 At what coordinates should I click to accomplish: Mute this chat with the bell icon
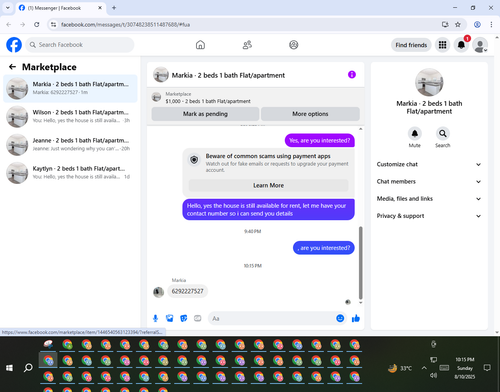click(415, 133)
